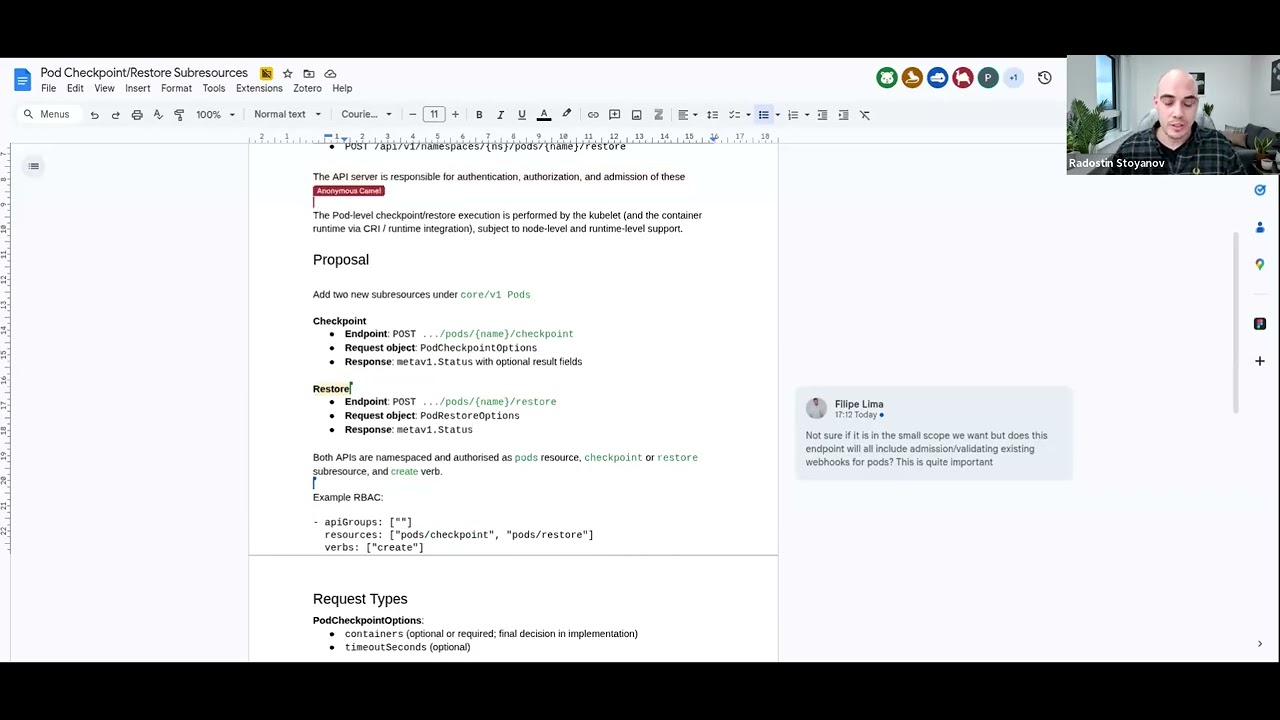The width and height of the screenshot is (1280, 720).
Task: Open the highlight color picker
Action: 566,115
